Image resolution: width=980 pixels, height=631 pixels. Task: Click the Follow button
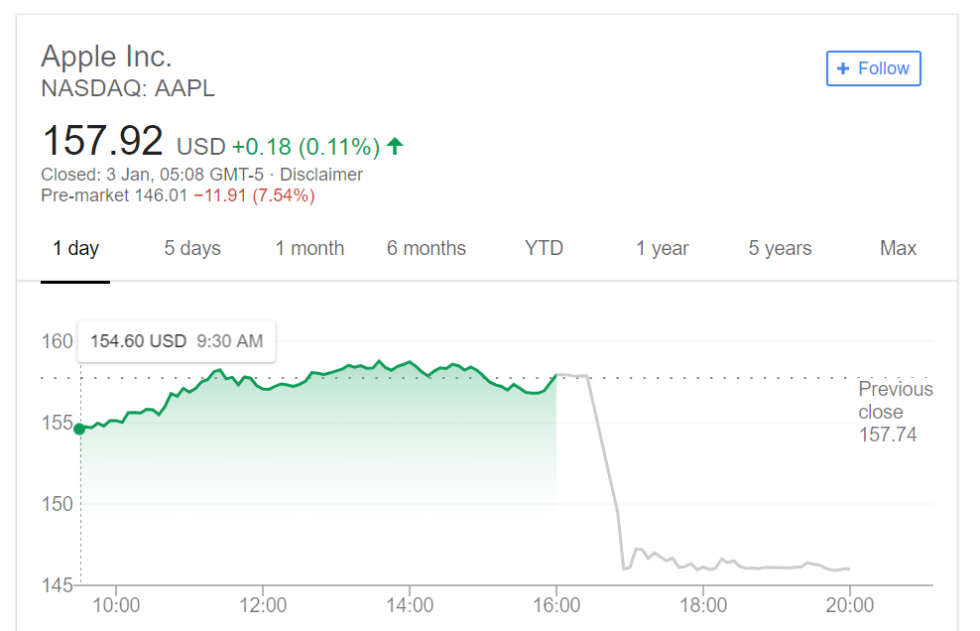pyautogui.click(x=873, y=69)
